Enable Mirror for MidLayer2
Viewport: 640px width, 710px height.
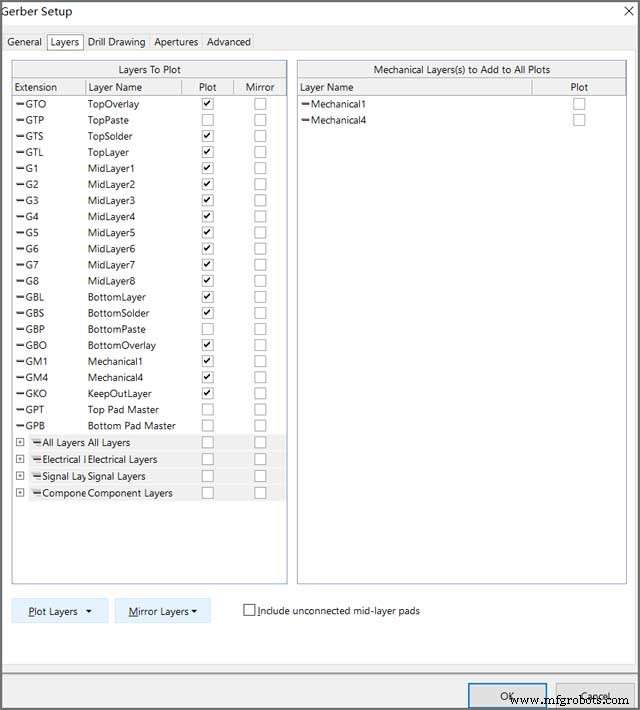click(260, 184)
